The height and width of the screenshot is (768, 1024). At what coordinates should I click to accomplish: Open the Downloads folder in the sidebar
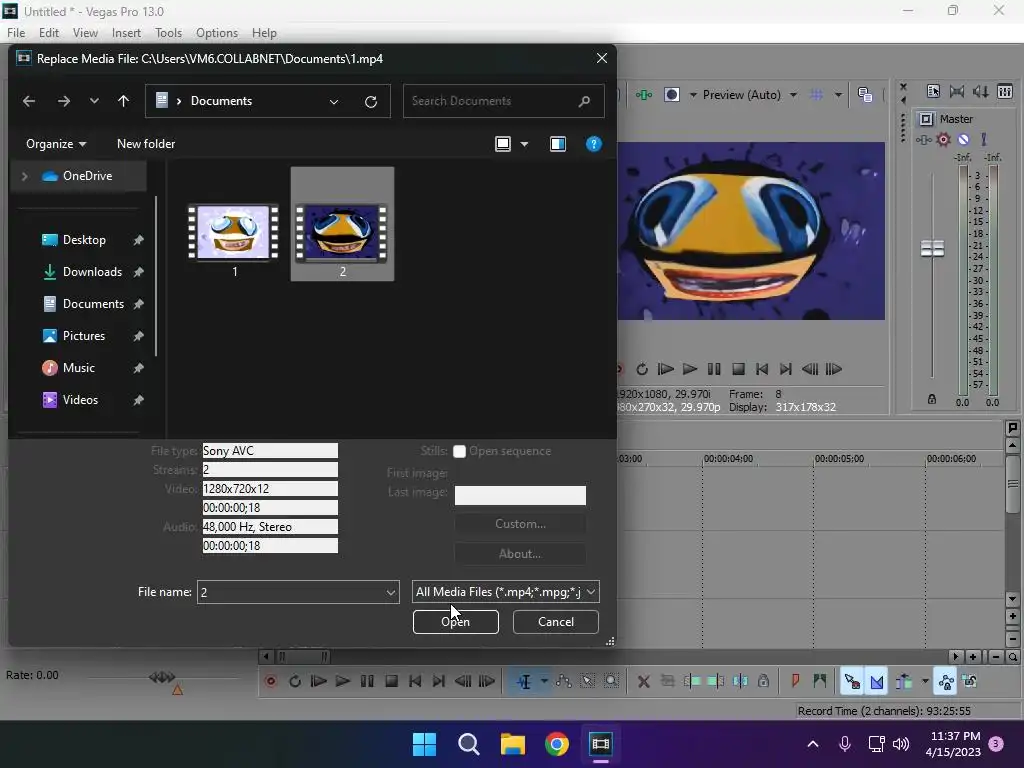point(92,272)
